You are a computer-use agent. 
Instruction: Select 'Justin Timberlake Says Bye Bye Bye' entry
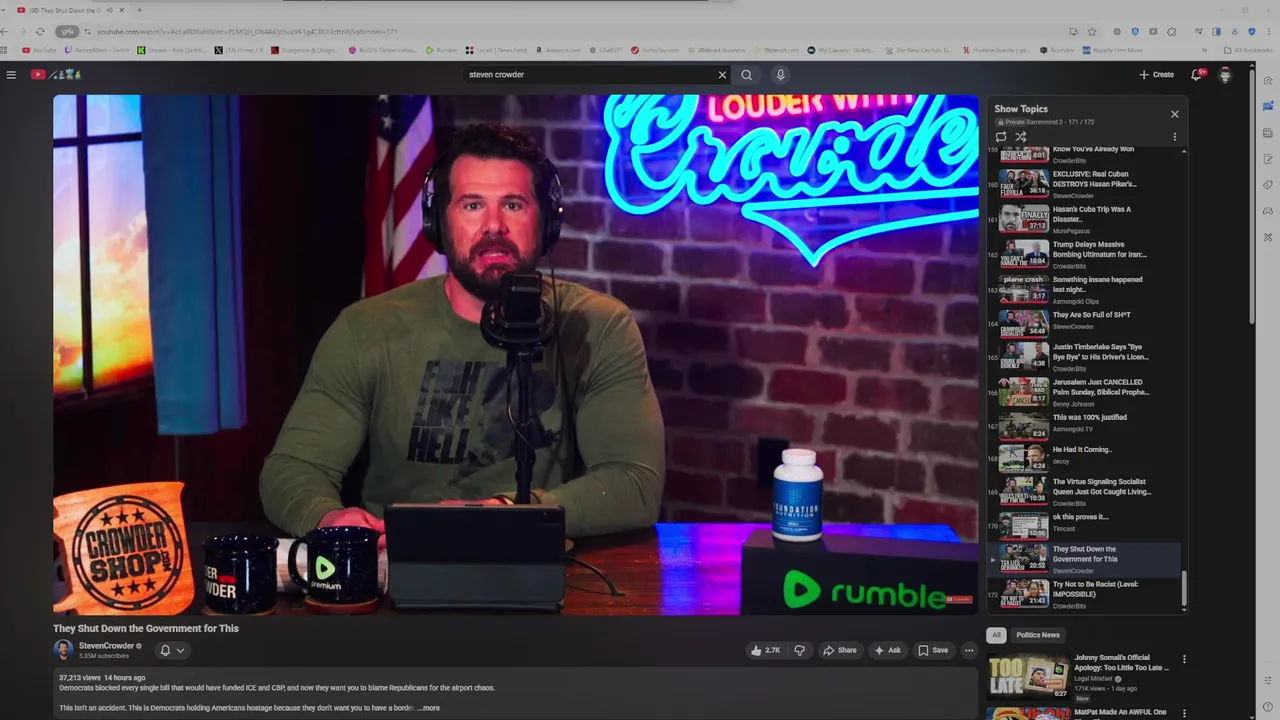pyautogui.click(x=1086, y=357)
